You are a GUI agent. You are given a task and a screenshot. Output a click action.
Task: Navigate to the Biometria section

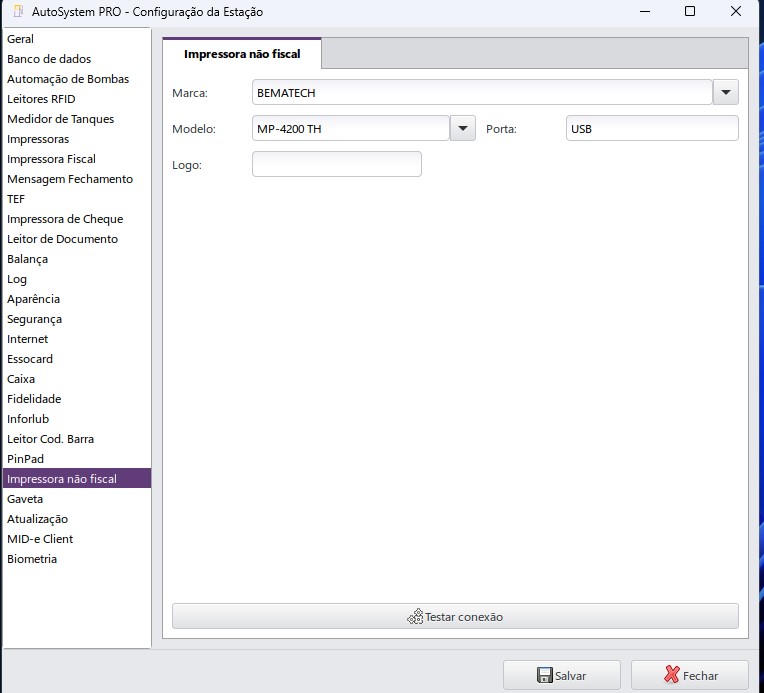(x=32, y=559)
